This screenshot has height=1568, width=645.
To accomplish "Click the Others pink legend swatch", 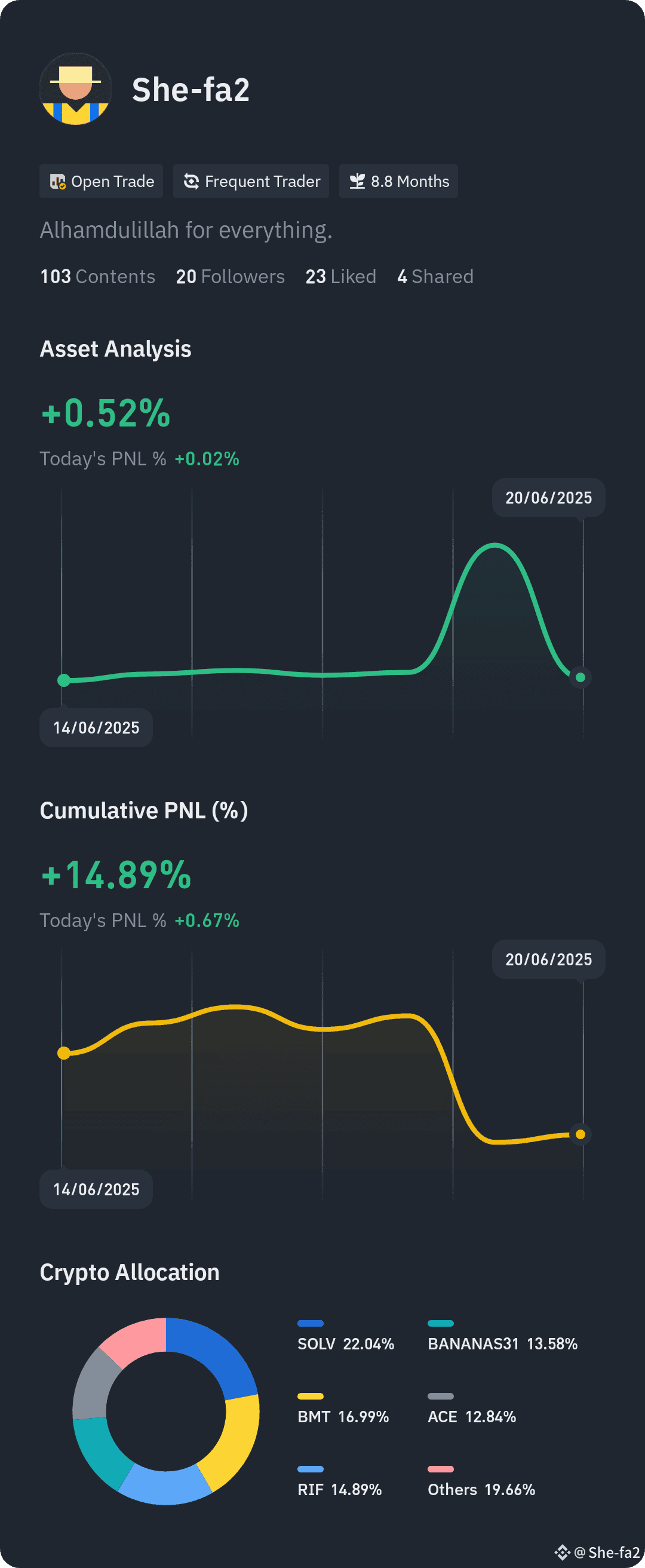I will [441, 1469].
